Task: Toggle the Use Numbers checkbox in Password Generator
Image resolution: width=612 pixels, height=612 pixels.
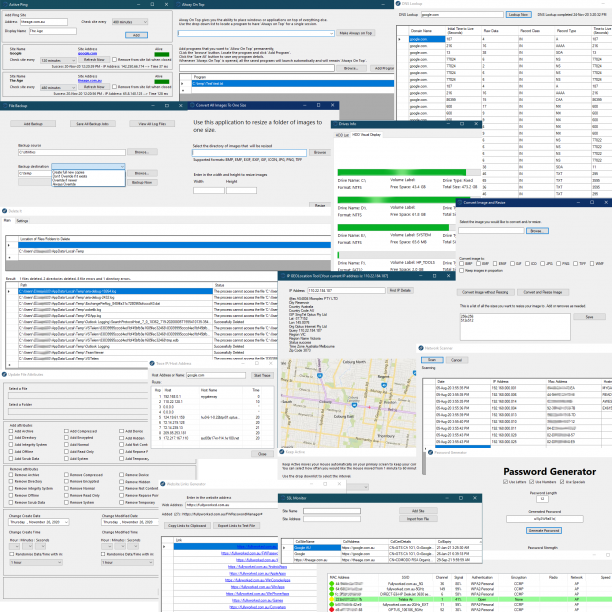Action: (x=531, y=482)
